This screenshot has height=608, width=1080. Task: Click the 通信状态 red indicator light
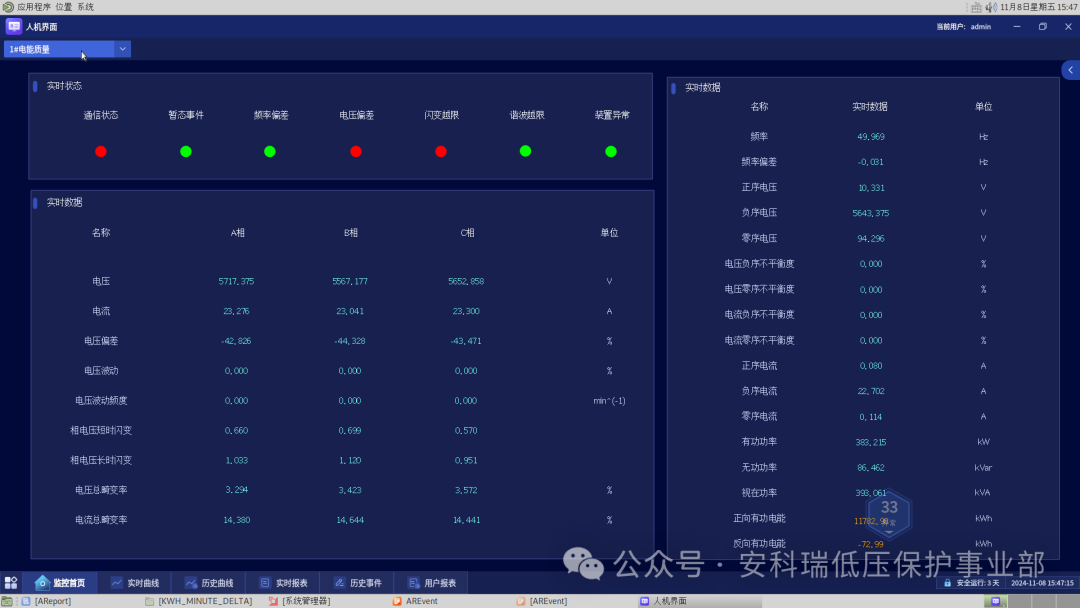point(101,151)
